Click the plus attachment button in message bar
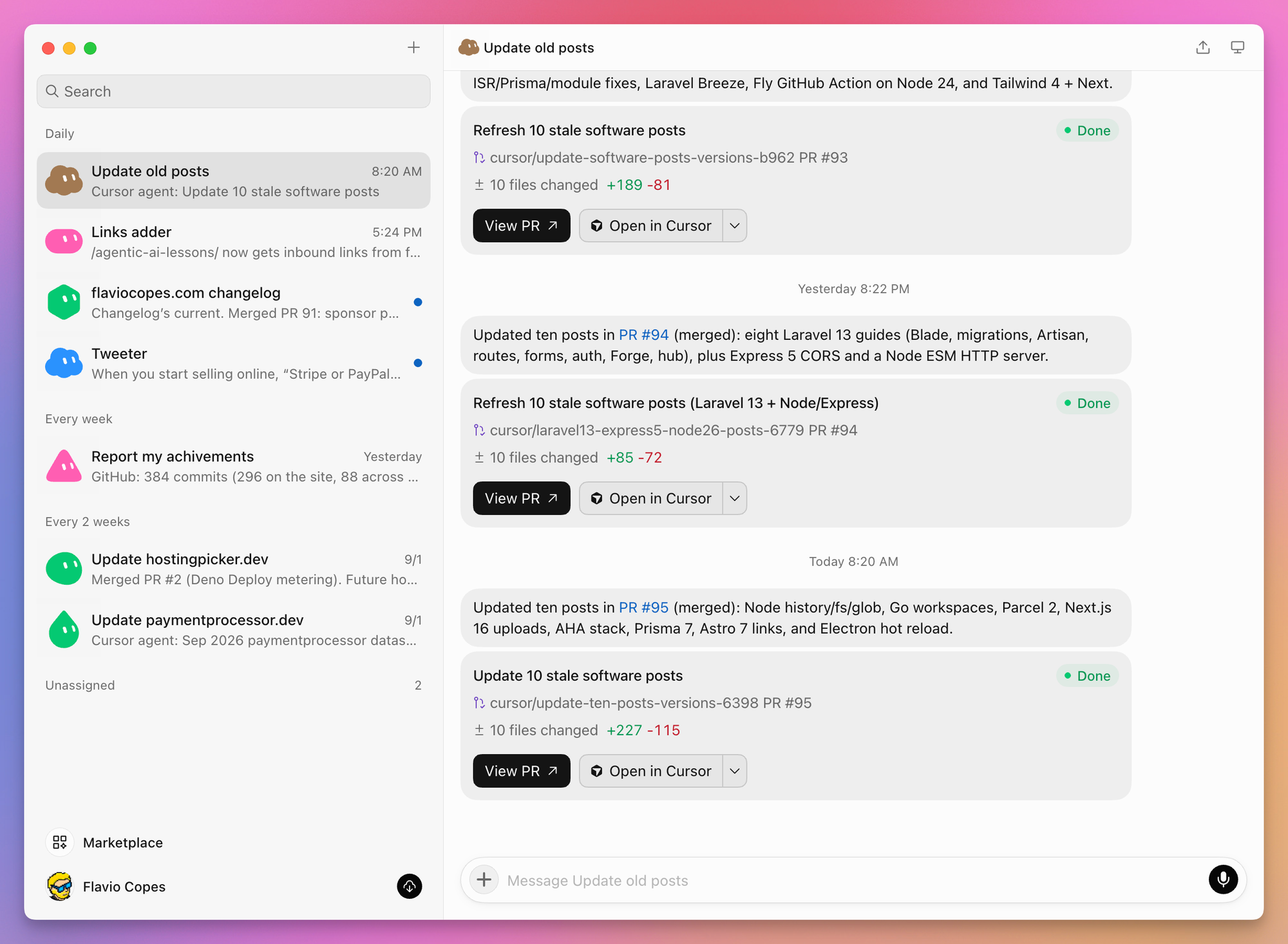 click(x=484, y=880)
